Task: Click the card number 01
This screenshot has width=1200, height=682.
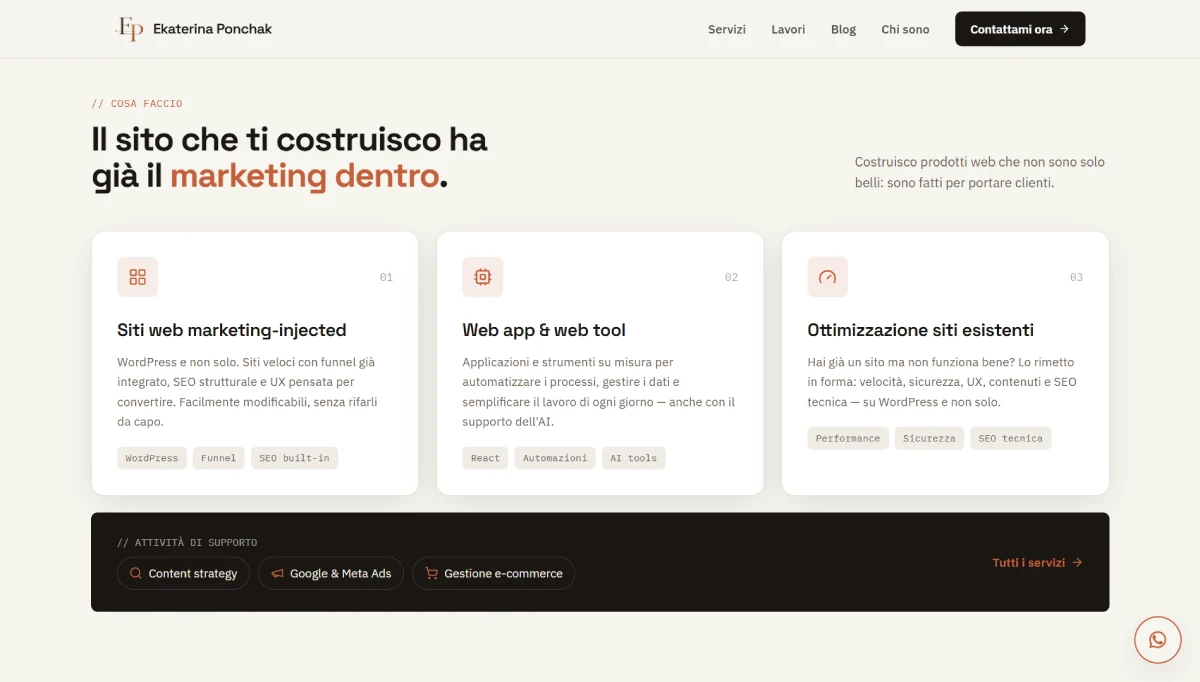Action: (x=386, y=277)
